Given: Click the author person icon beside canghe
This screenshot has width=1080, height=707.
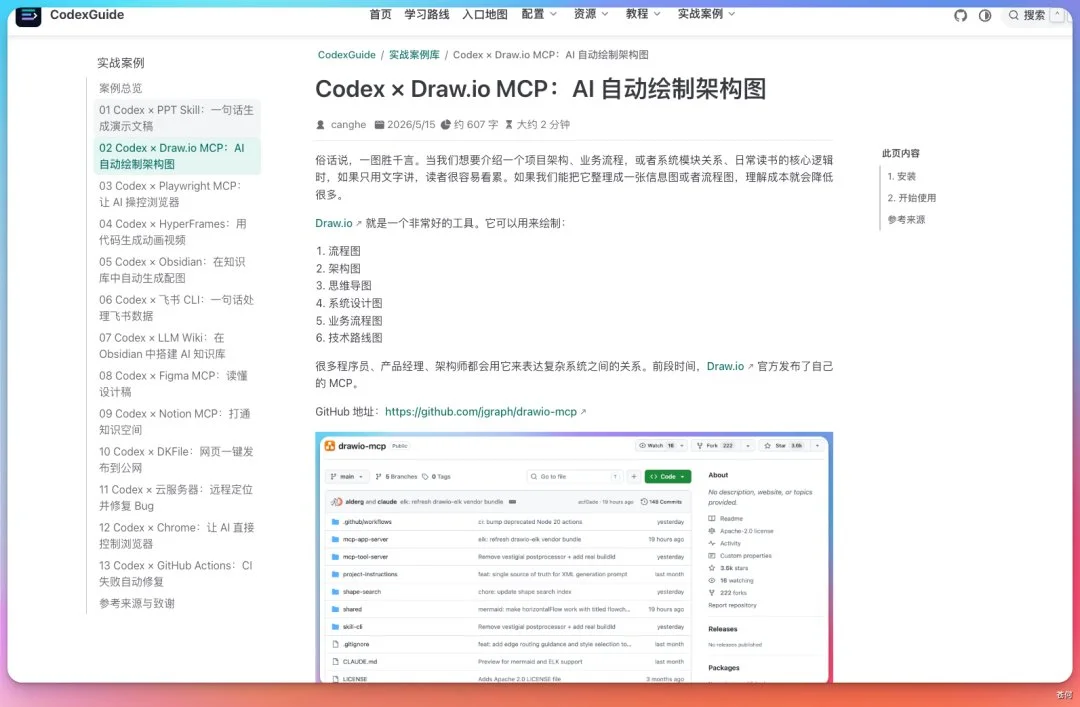Looking at the screenshot, I should pos(320,125).
